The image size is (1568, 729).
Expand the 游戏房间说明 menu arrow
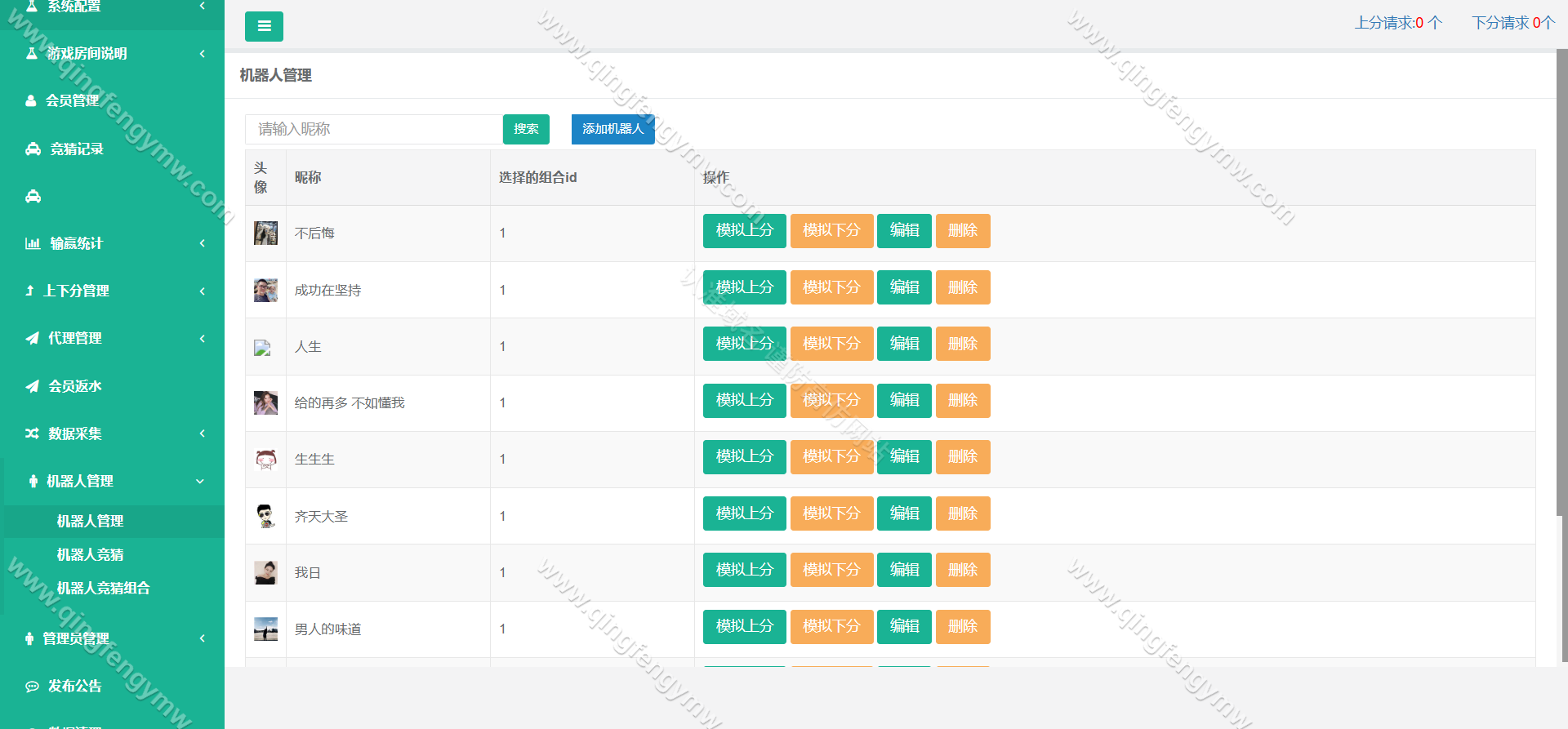(x=202, y=54)
